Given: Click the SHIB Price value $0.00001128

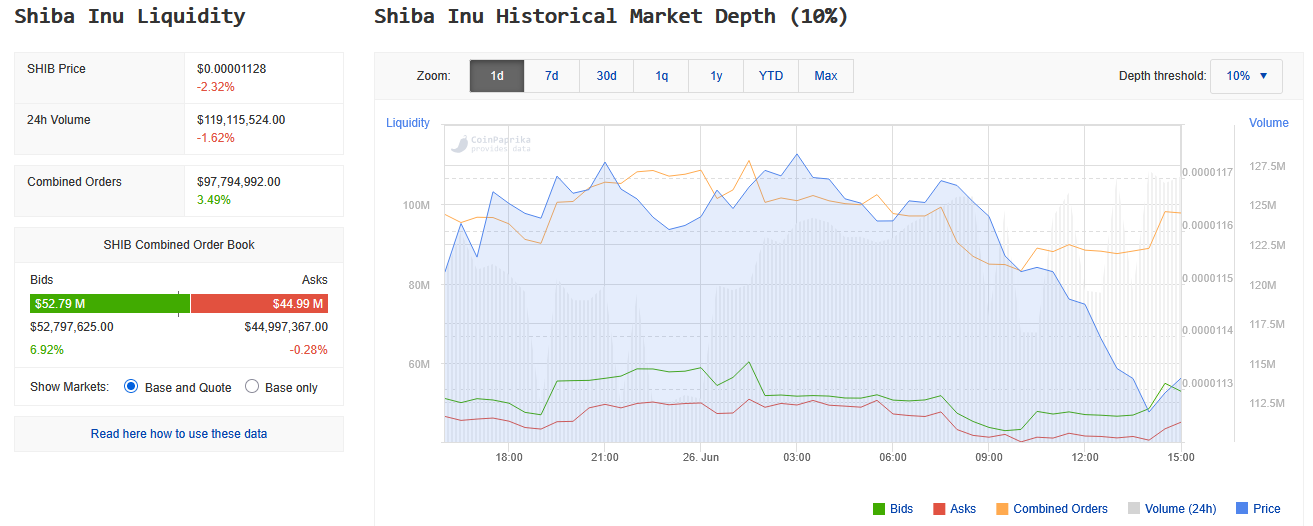Looking at the screenshot, I should (x=231, y=69).
